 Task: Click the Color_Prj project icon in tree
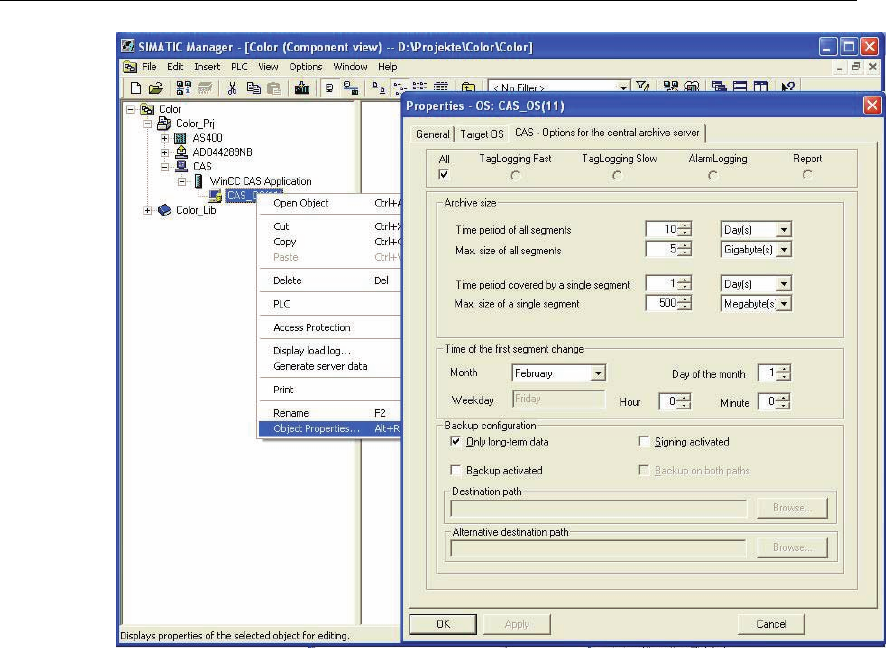click(164, 123)
